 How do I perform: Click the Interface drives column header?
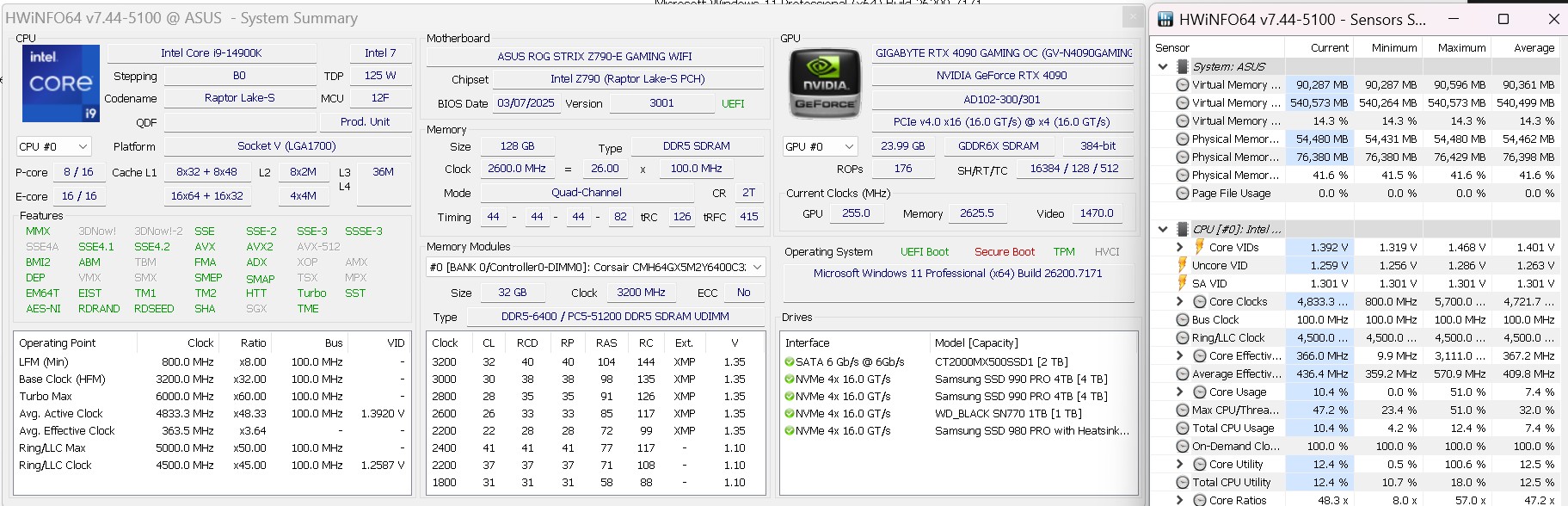coord(855,342)
